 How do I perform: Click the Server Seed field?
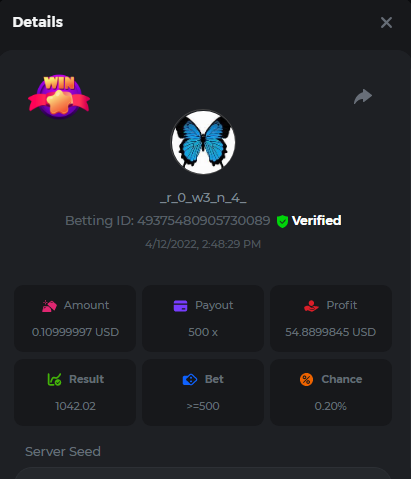click(203, 473)
